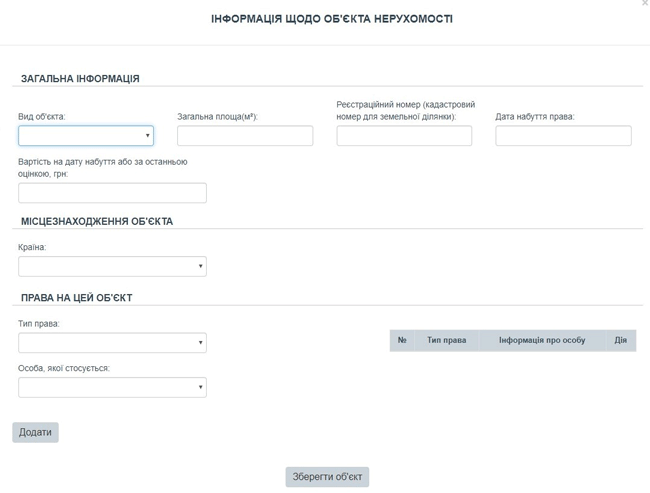The image size is (650, 493).
Task: Focus the Реєстраційний номер input field
Action: (404, 136)
